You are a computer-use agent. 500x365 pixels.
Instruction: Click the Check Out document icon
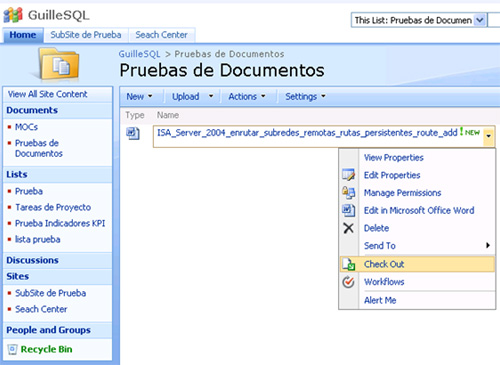pyautogui.click(x=349, y=264)
